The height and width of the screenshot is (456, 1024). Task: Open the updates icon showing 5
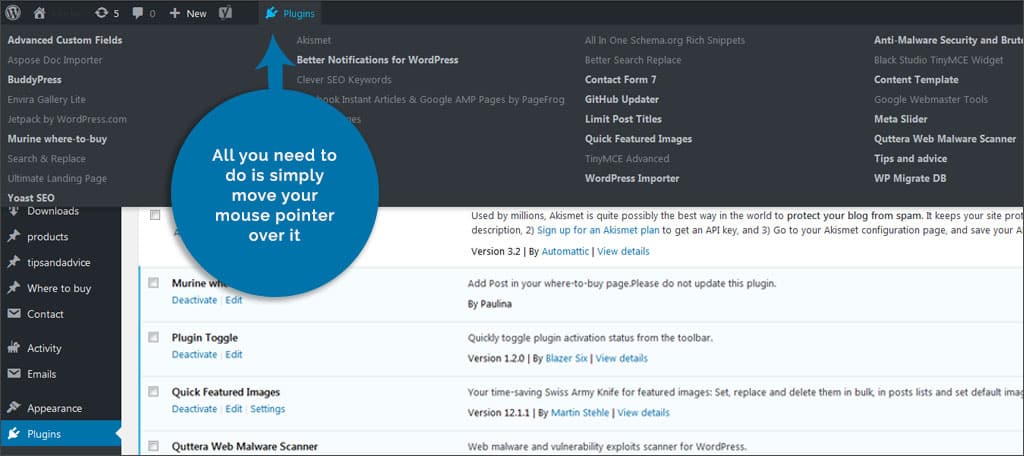click(x=106, y=13)
